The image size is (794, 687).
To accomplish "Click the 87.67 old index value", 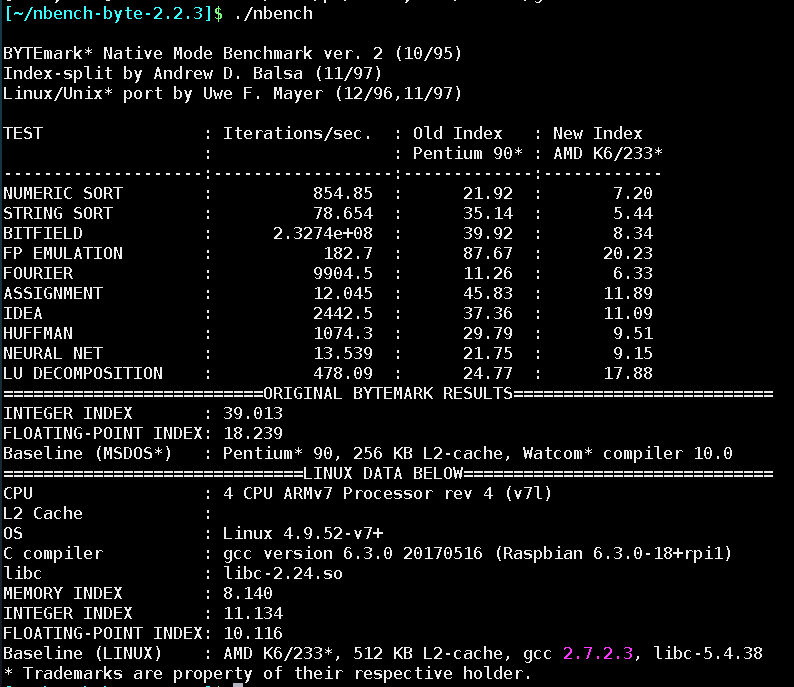I will 488,254.
